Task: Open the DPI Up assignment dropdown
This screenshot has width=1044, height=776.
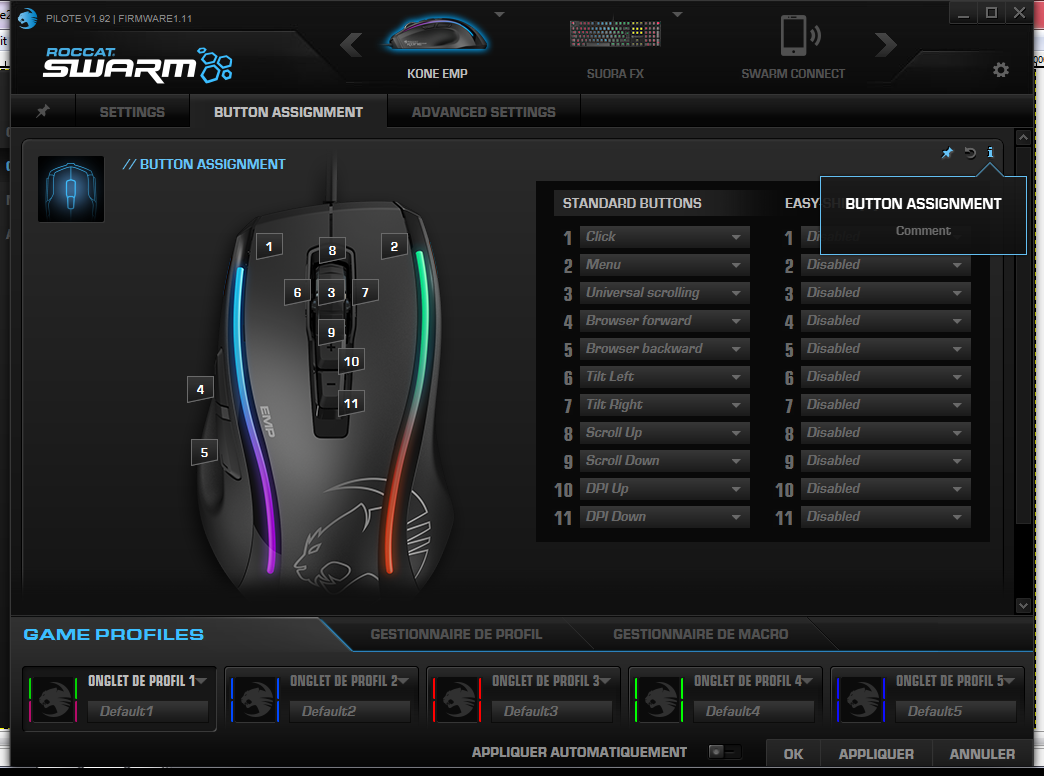Action: [x=664, y=489]
